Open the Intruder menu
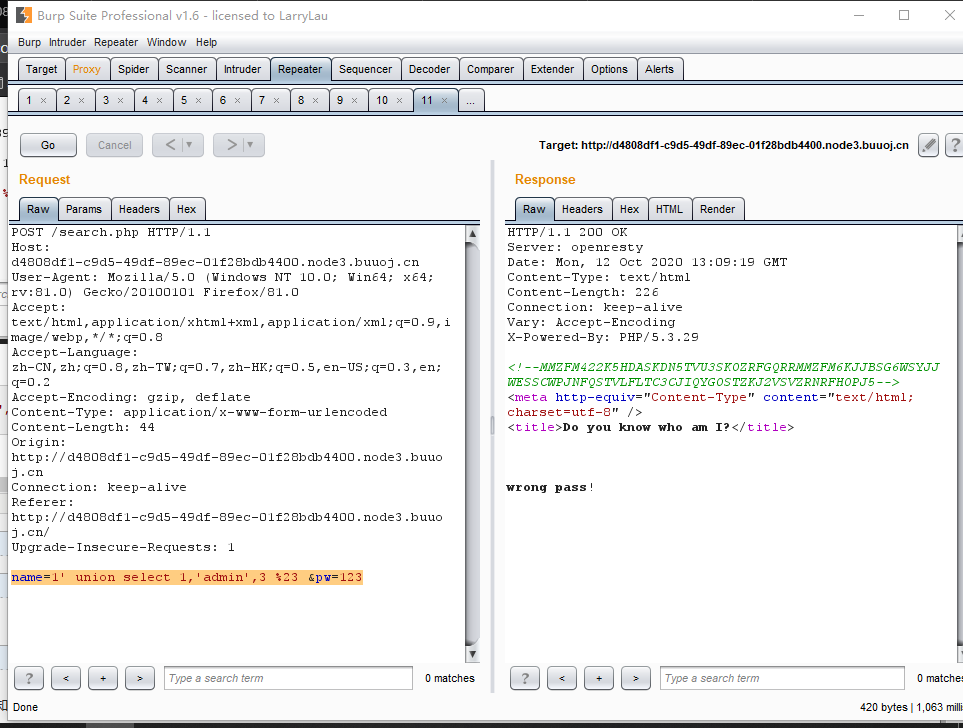 pos(68,42)
